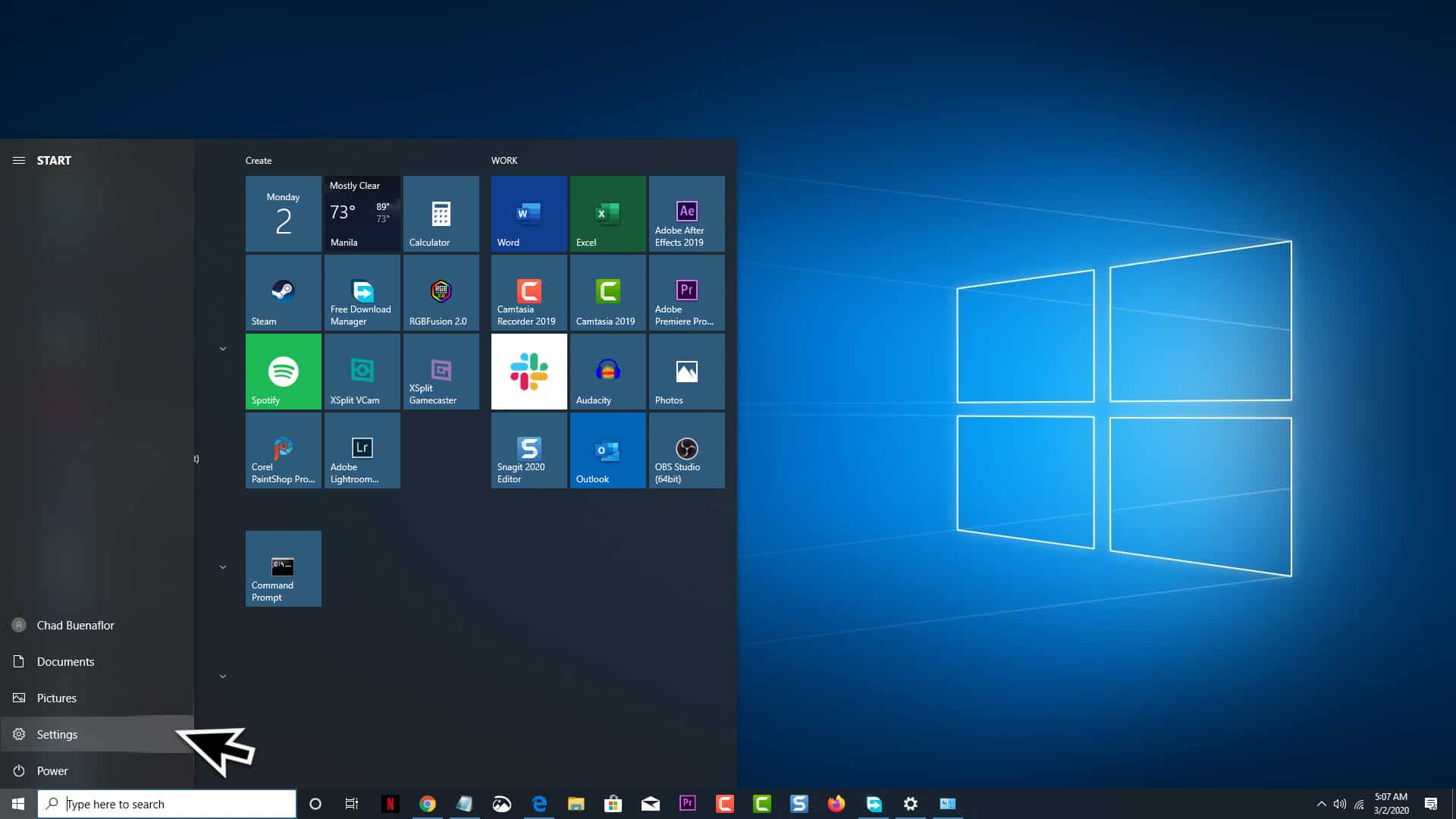The width and height of the screenshot is (1456, 819).
Task: Click the Netflix taskbar icon
Action: click(390, 804)
